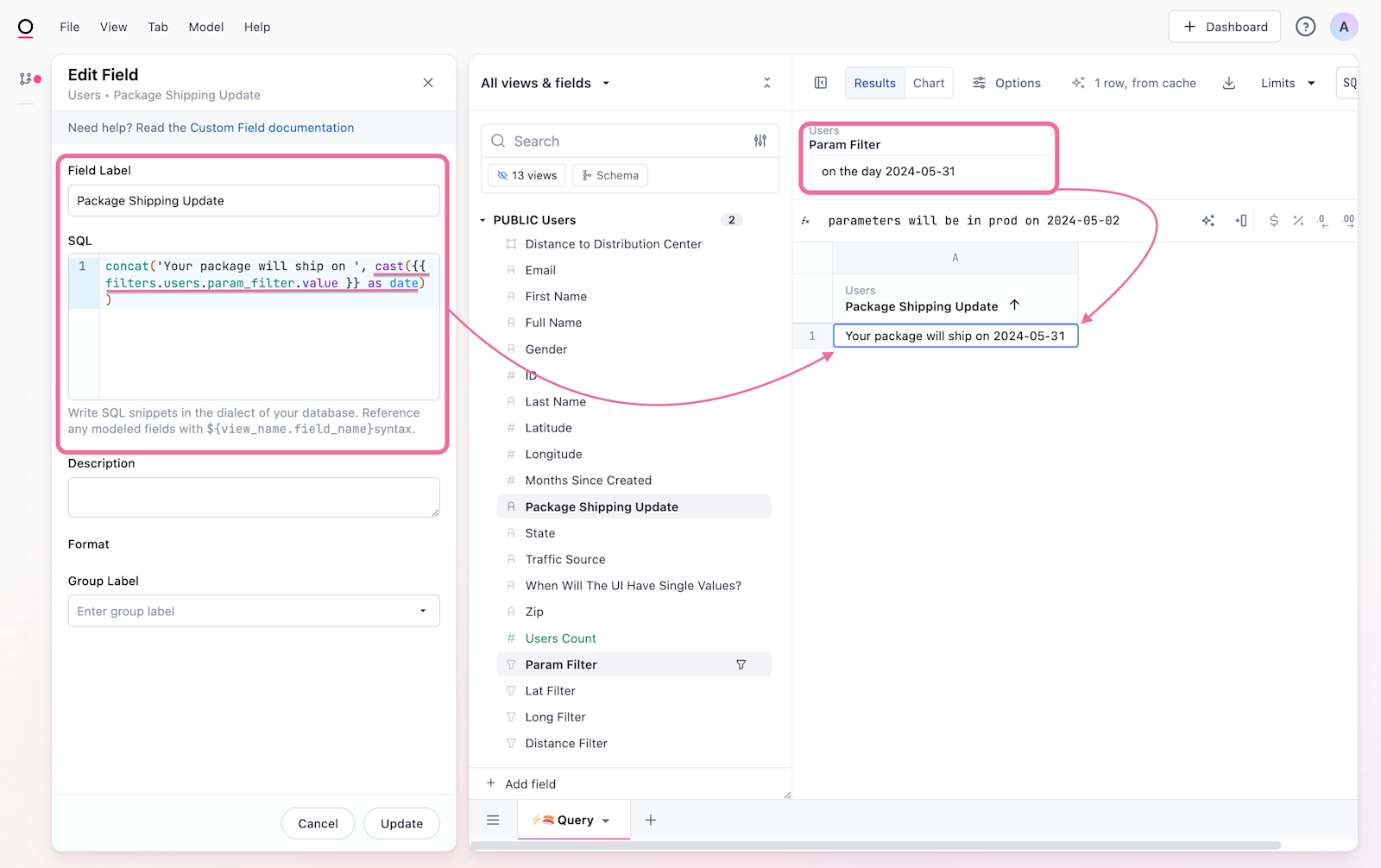Toggle the left panel layout icon
1381x868 pixels.
[x=821, y=83]
